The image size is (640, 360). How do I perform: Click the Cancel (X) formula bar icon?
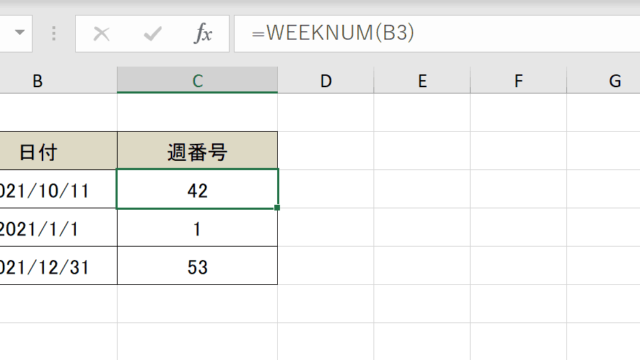coord(101,34)
